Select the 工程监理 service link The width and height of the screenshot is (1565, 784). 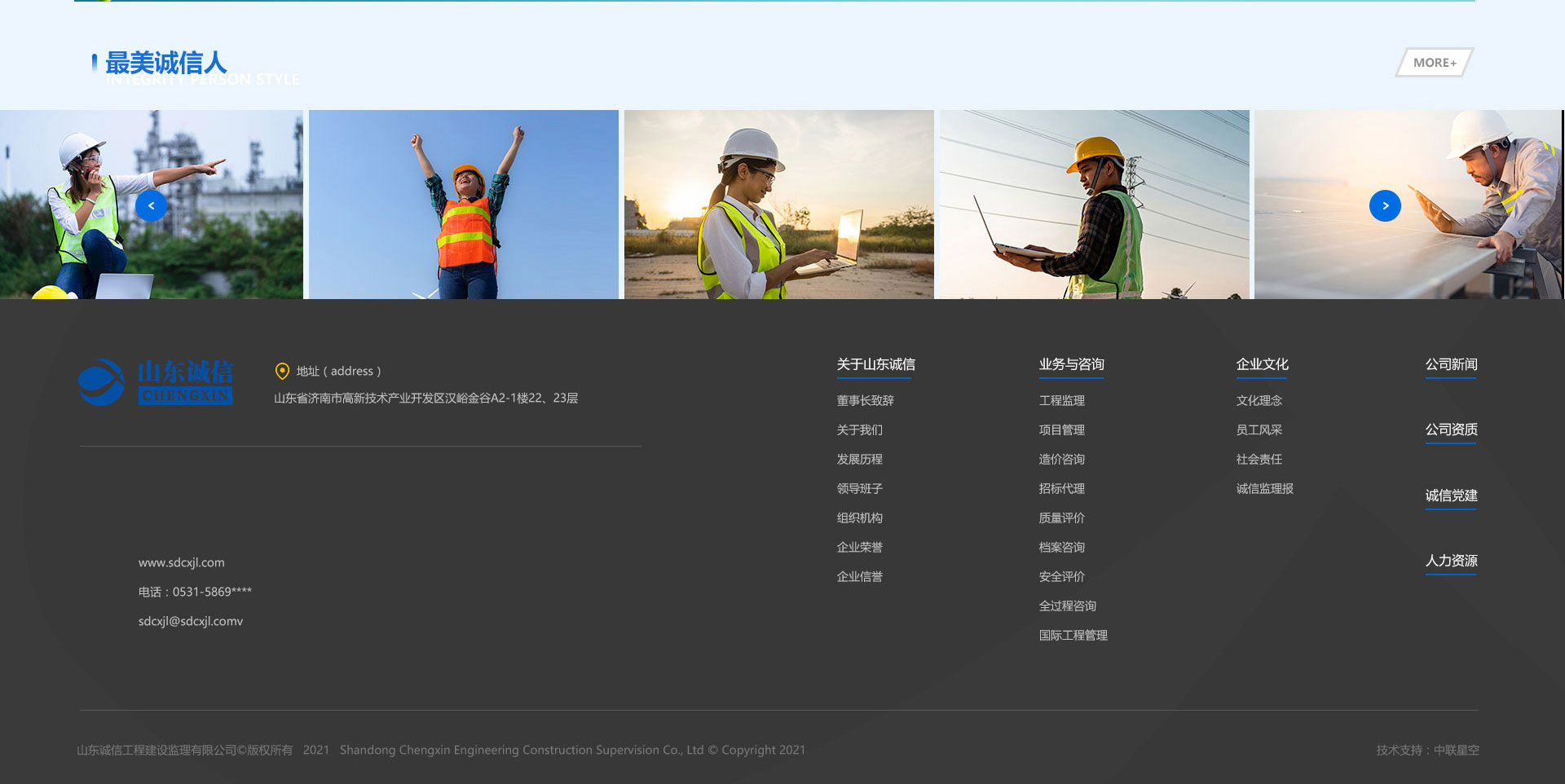tap(1061, 400)
